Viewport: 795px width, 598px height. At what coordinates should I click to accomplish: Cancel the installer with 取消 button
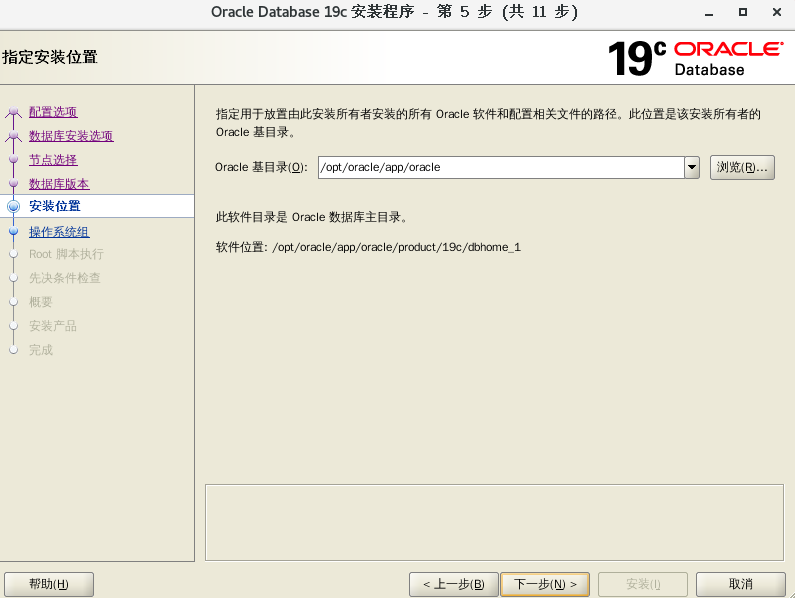pyautogui.click(x=740, y=584)
